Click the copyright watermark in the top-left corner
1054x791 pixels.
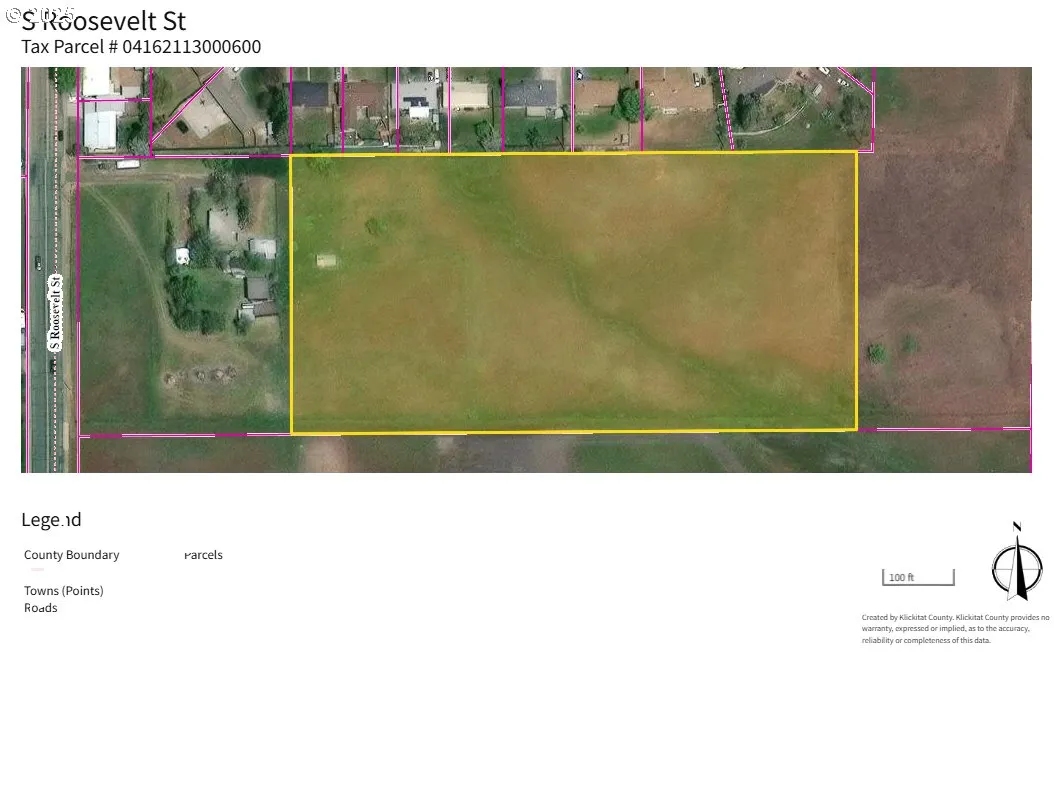click(40, 14)
